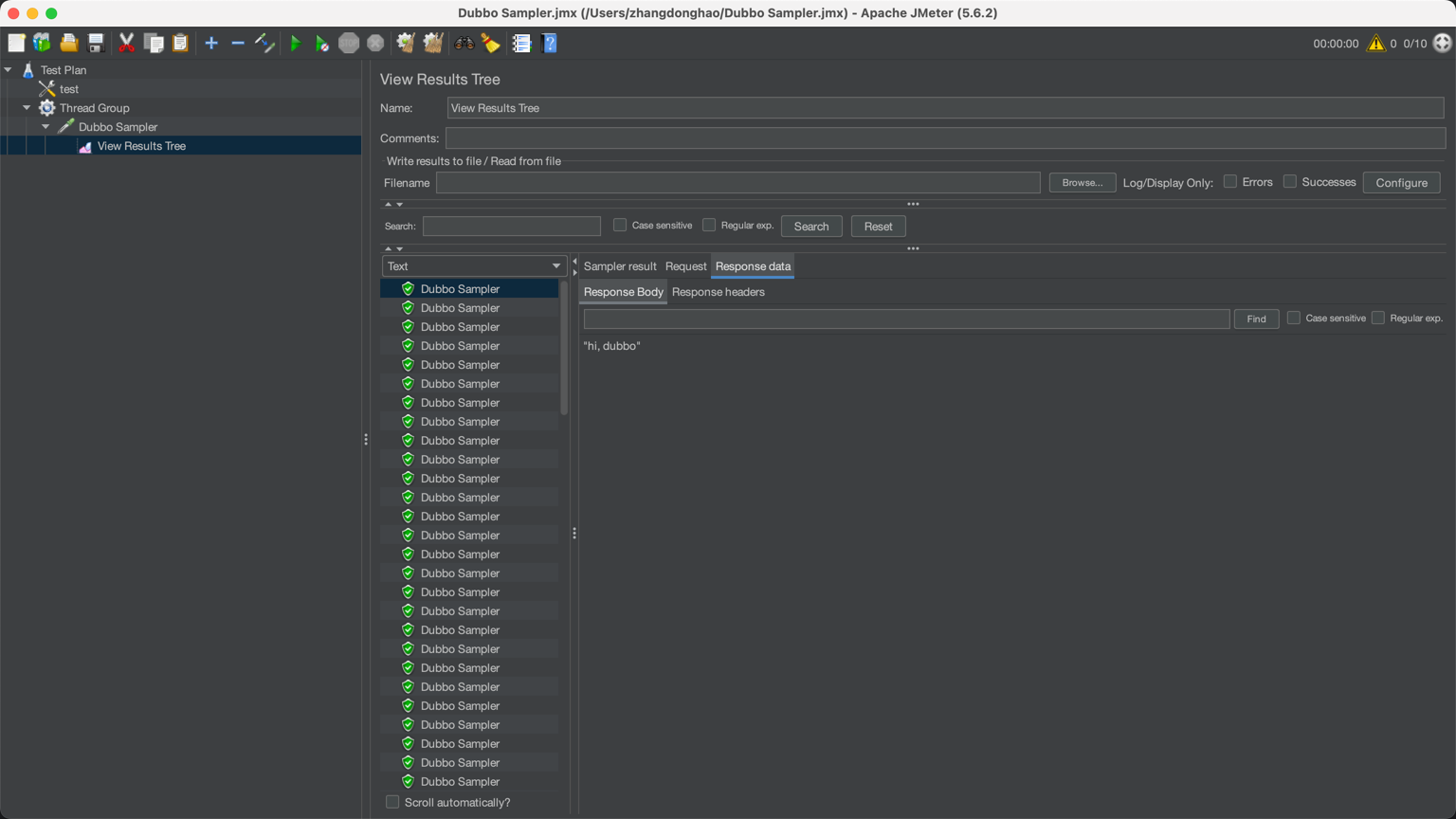Save the test plan with floppy icon

(96, 43)
